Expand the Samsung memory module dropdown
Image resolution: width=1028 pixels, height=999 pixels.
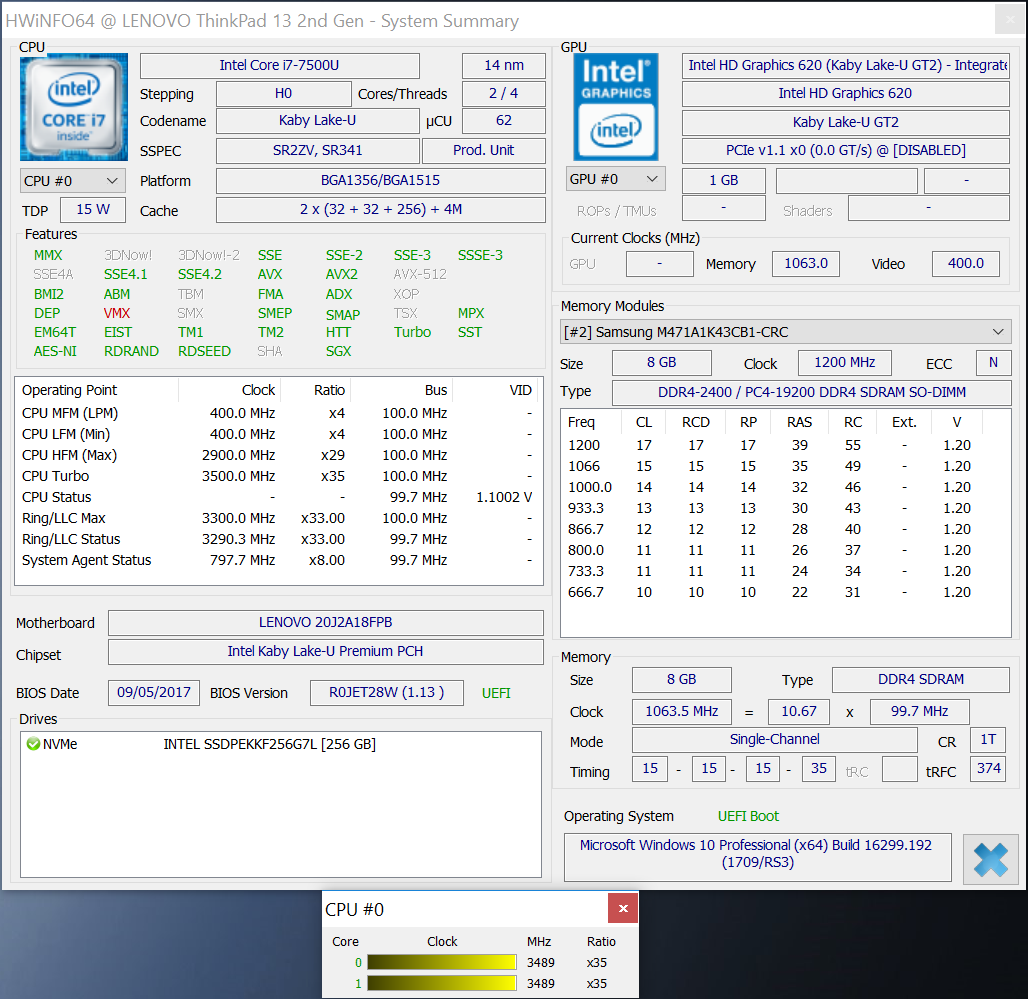(x=786, y=332)
